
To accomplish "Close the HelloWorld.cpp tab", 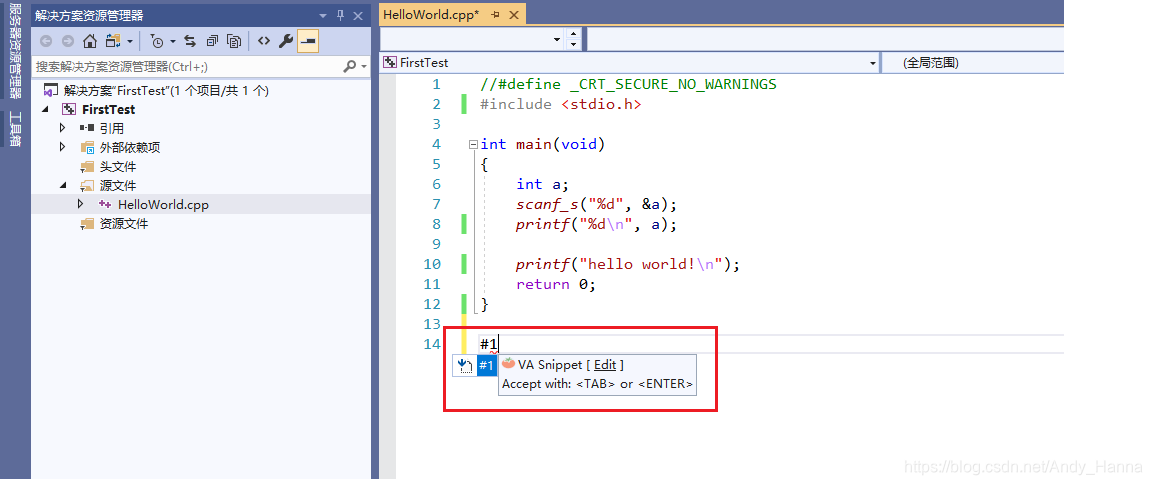I will (x=514, y=15).
